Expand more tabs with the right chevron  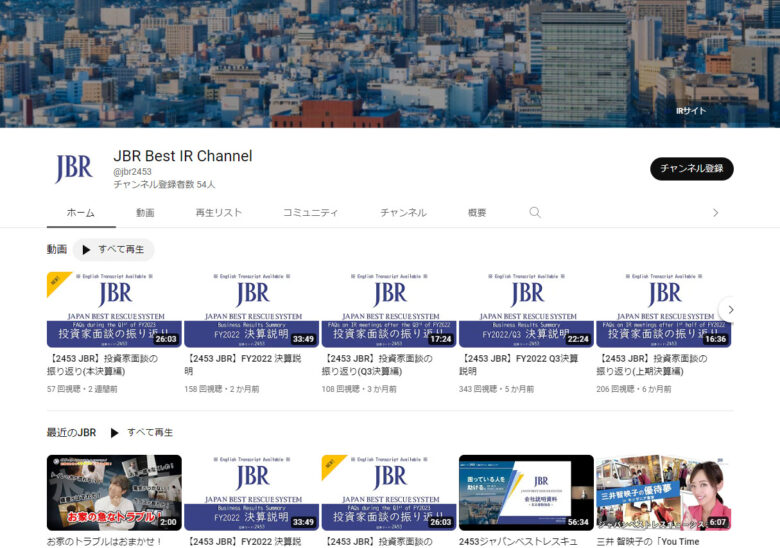pyautogui.click(x=715, y=213)
